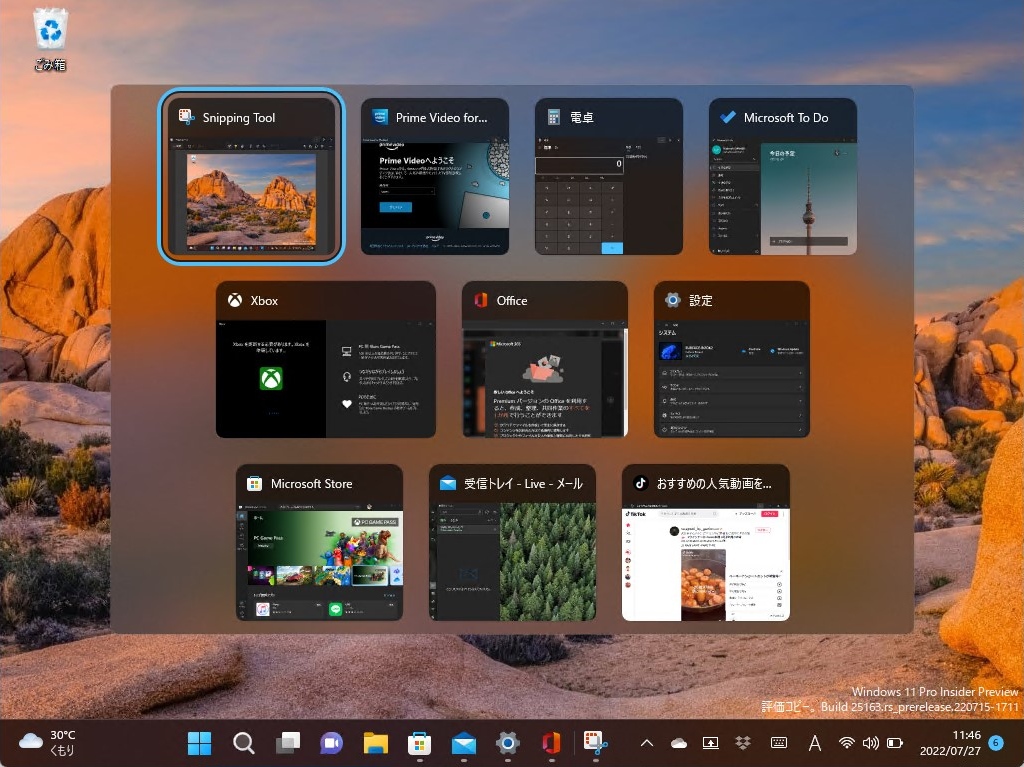Toggle the IME input mode A
The height and width of the screenshot is (767, 1024).
pyautogui.click(x=814, y=743)
